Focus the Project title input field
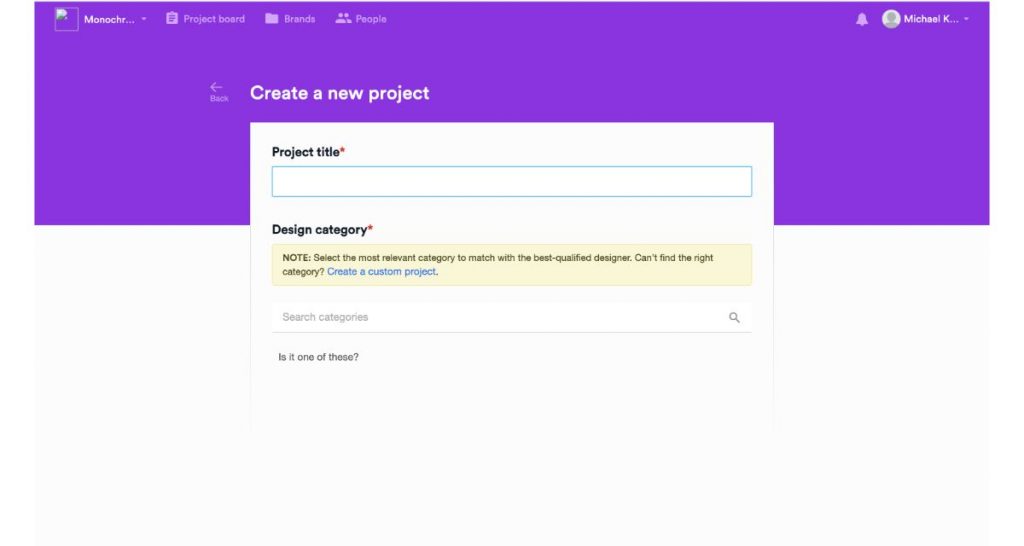 pyautogui.click(x=512, y=182)
